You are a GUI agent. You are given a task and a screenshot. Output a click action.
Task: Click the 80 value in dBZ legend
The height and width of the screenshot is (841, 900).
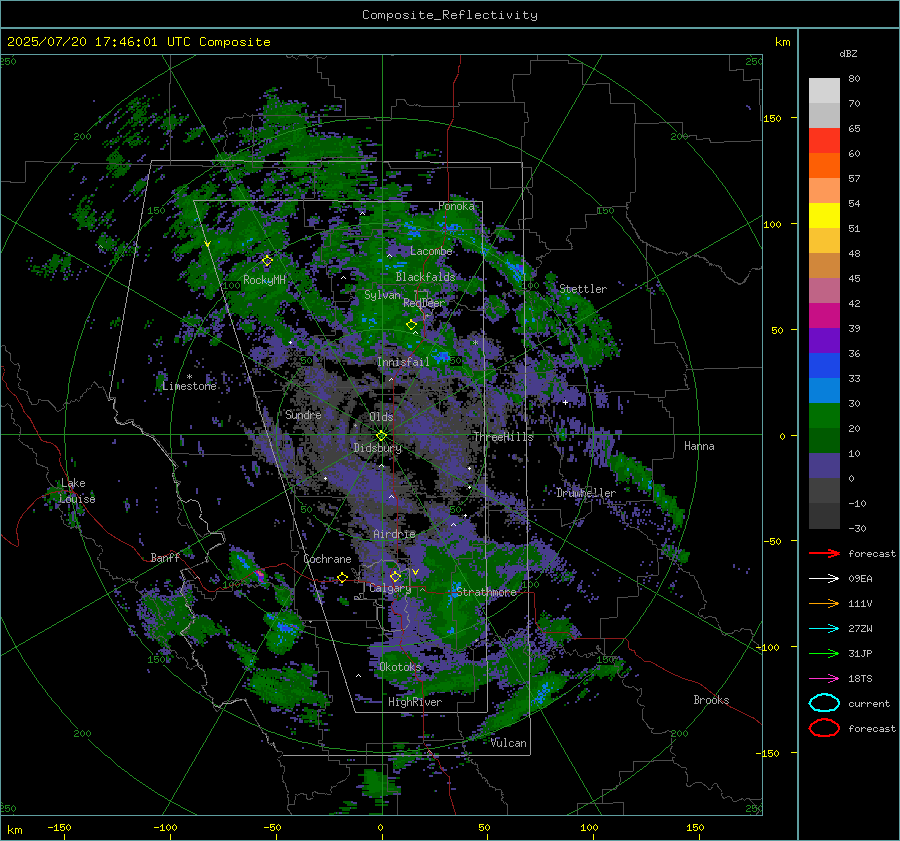(854, 79)
